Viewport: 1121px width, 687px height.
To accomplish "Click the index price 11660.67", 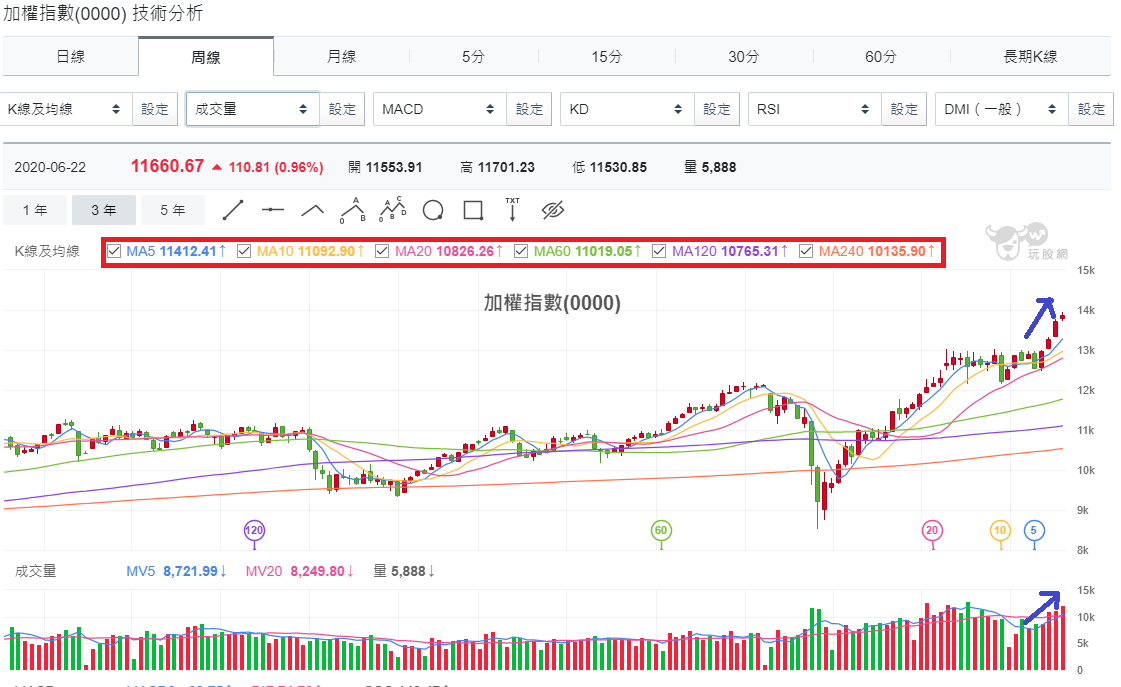I will [x=167, y=166].
